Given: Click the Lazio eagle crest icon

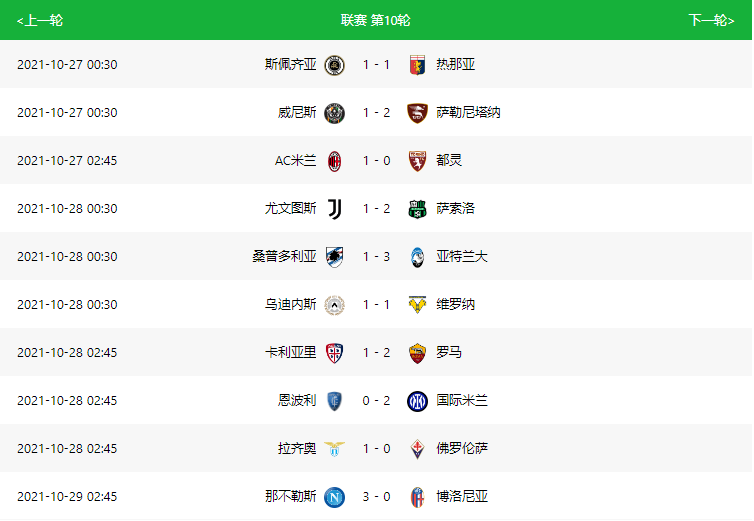Looking at the screenshot, I should click(335, 449).
